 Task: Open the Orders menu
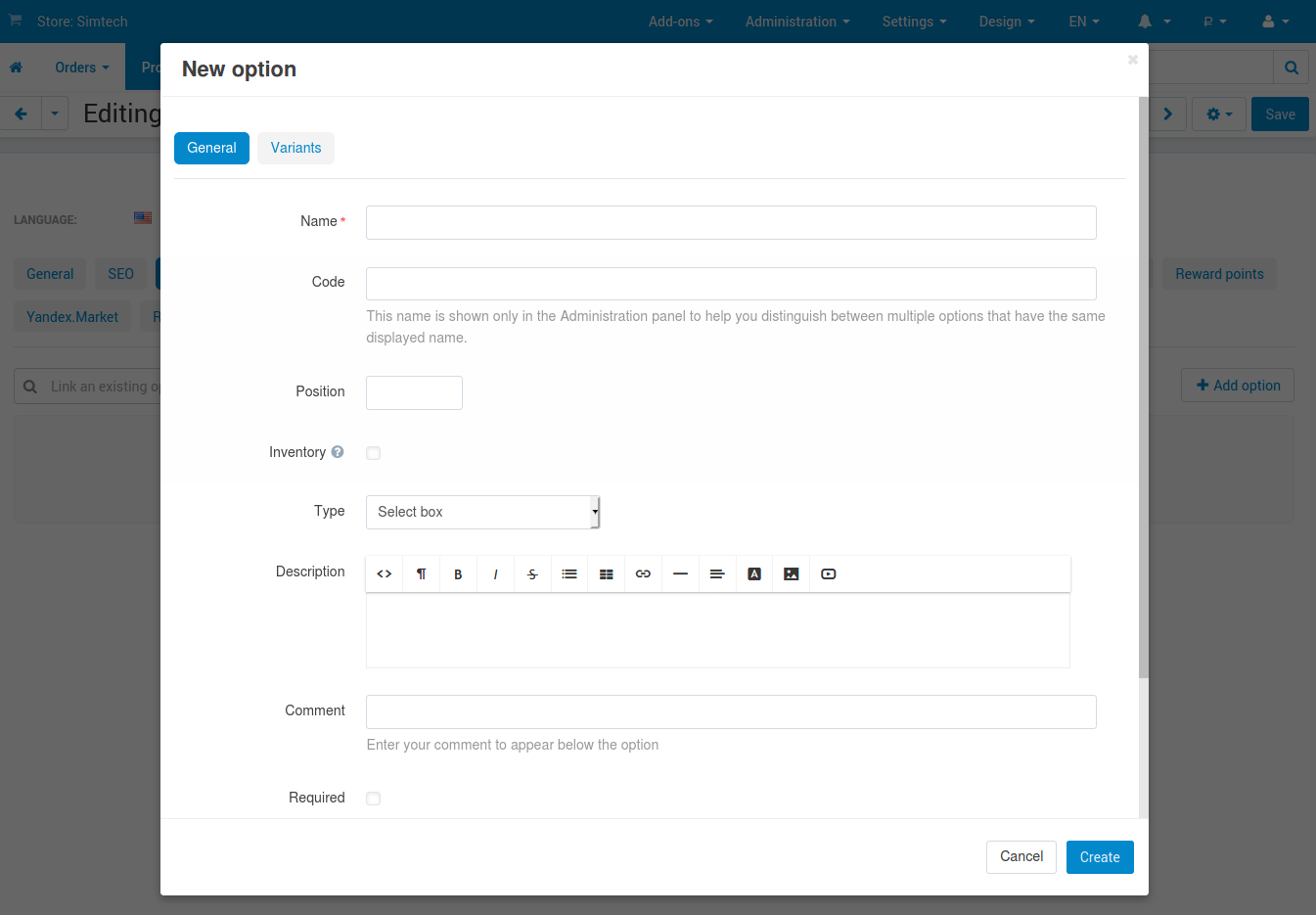[82, 68]
